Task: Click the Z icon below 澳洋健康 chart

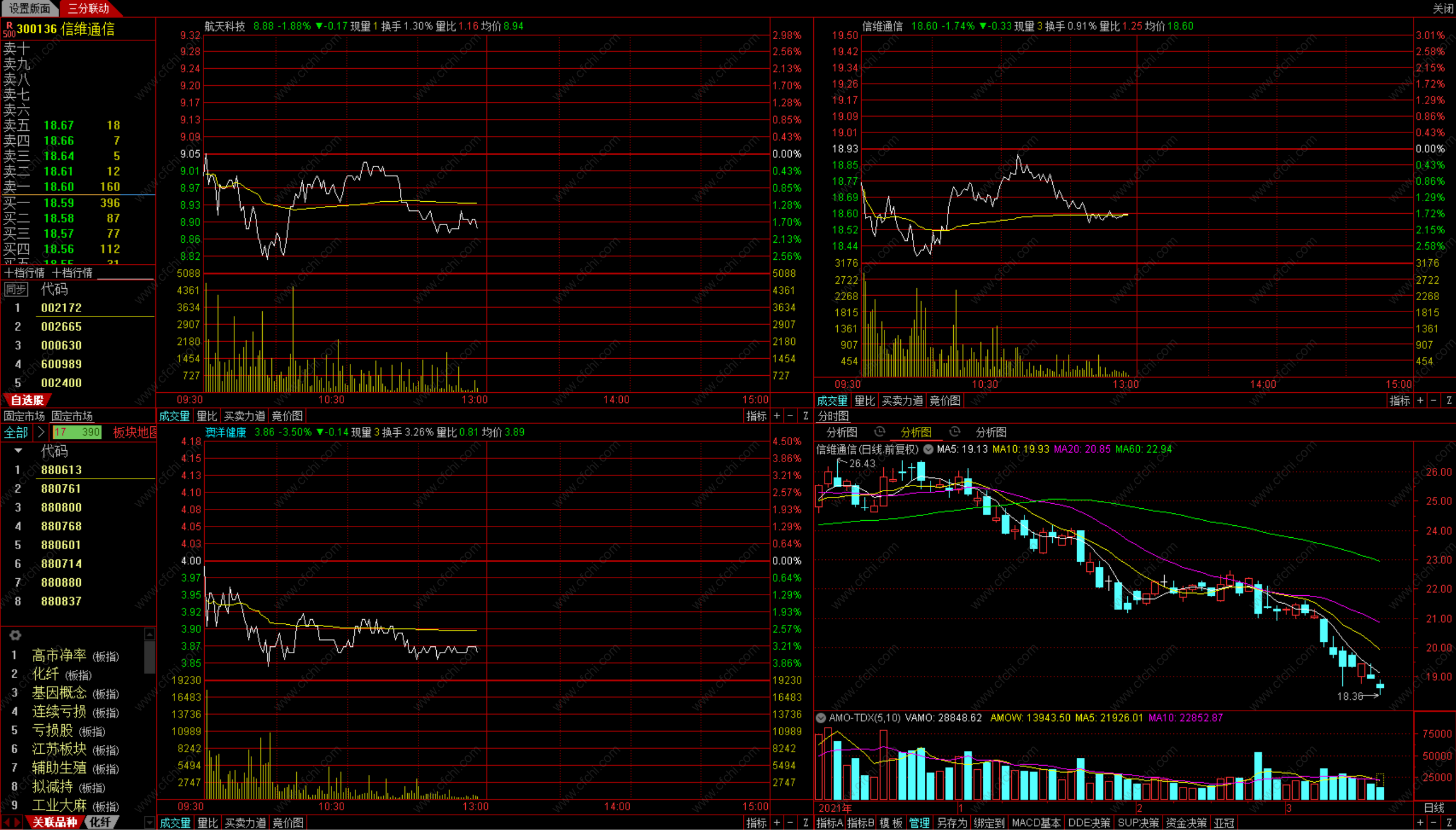Action: (x=805, y=823)
